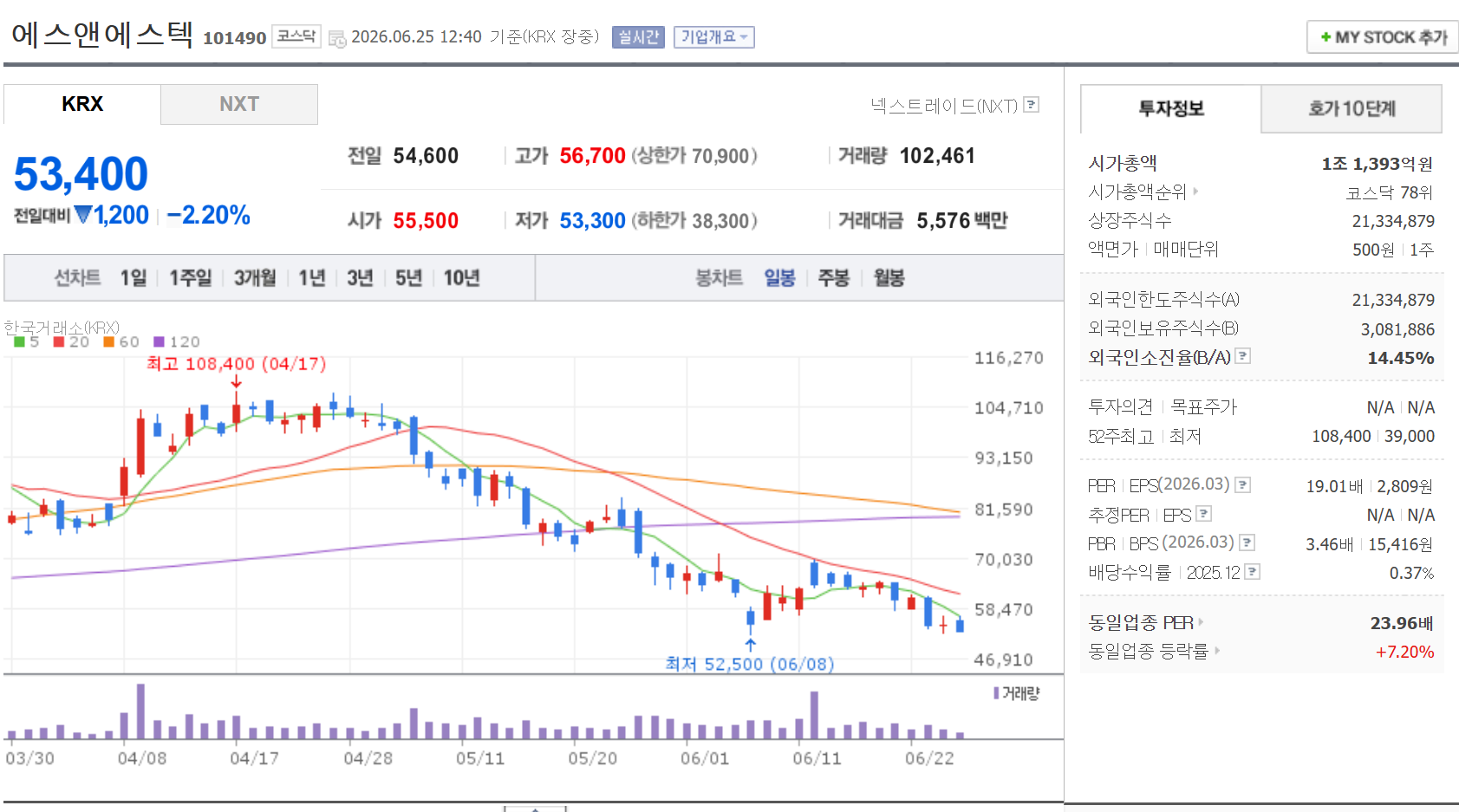Image resolution: width=1459 pixels, height=812 pixels.
Task: Open the 투자정보 tab
Action: pyautogui.click(x=1171, y=108)
